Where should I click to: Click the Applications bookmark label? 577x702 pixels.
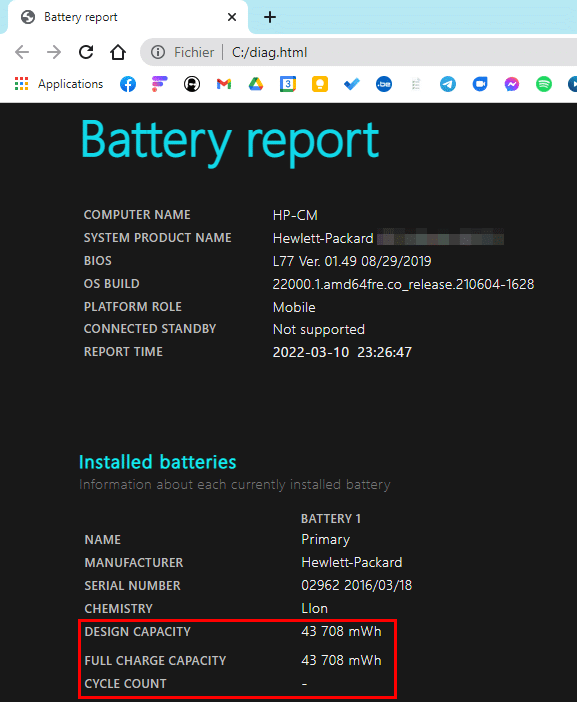pyautogui.click(x=70, y=84)
